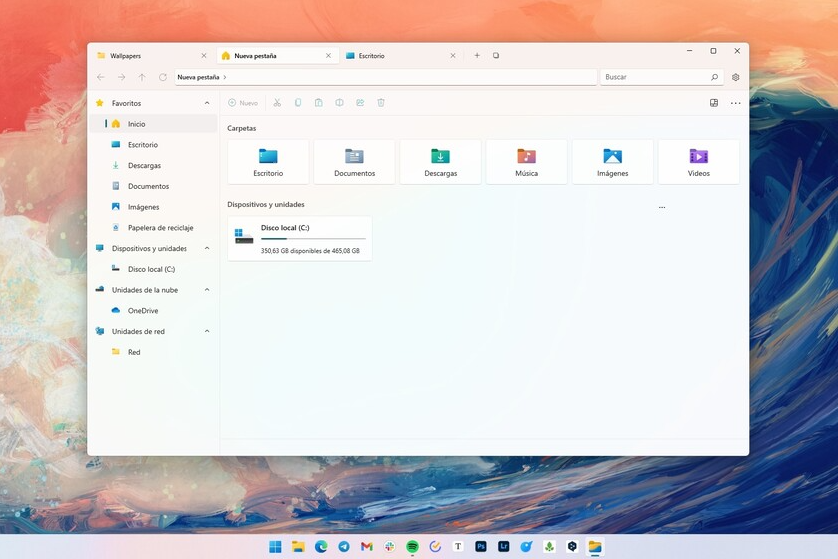Click the rename icon in toolbar

[x=339, y=103]
